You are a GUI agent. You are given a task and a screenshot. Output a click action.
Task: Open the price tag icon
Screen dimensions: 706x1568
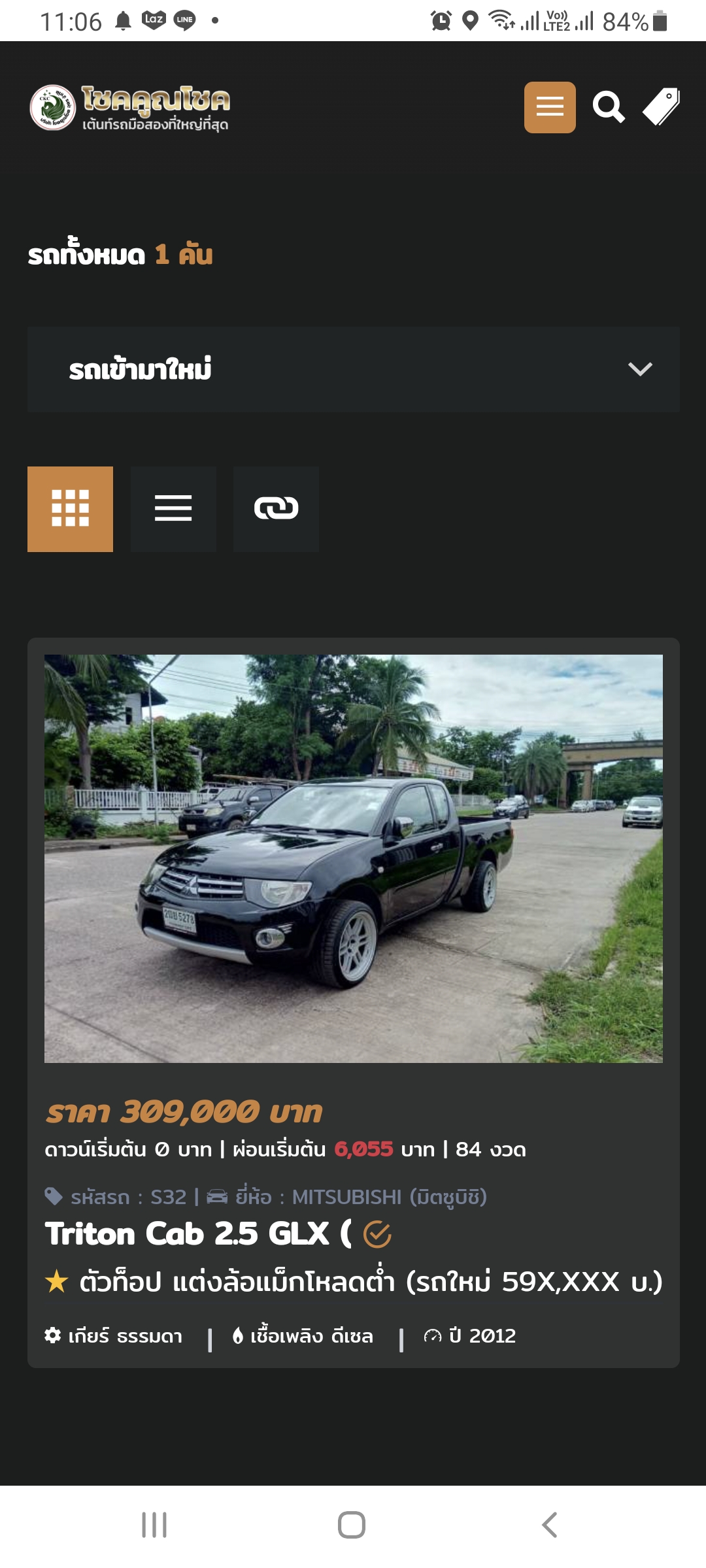tap(662, 106)
